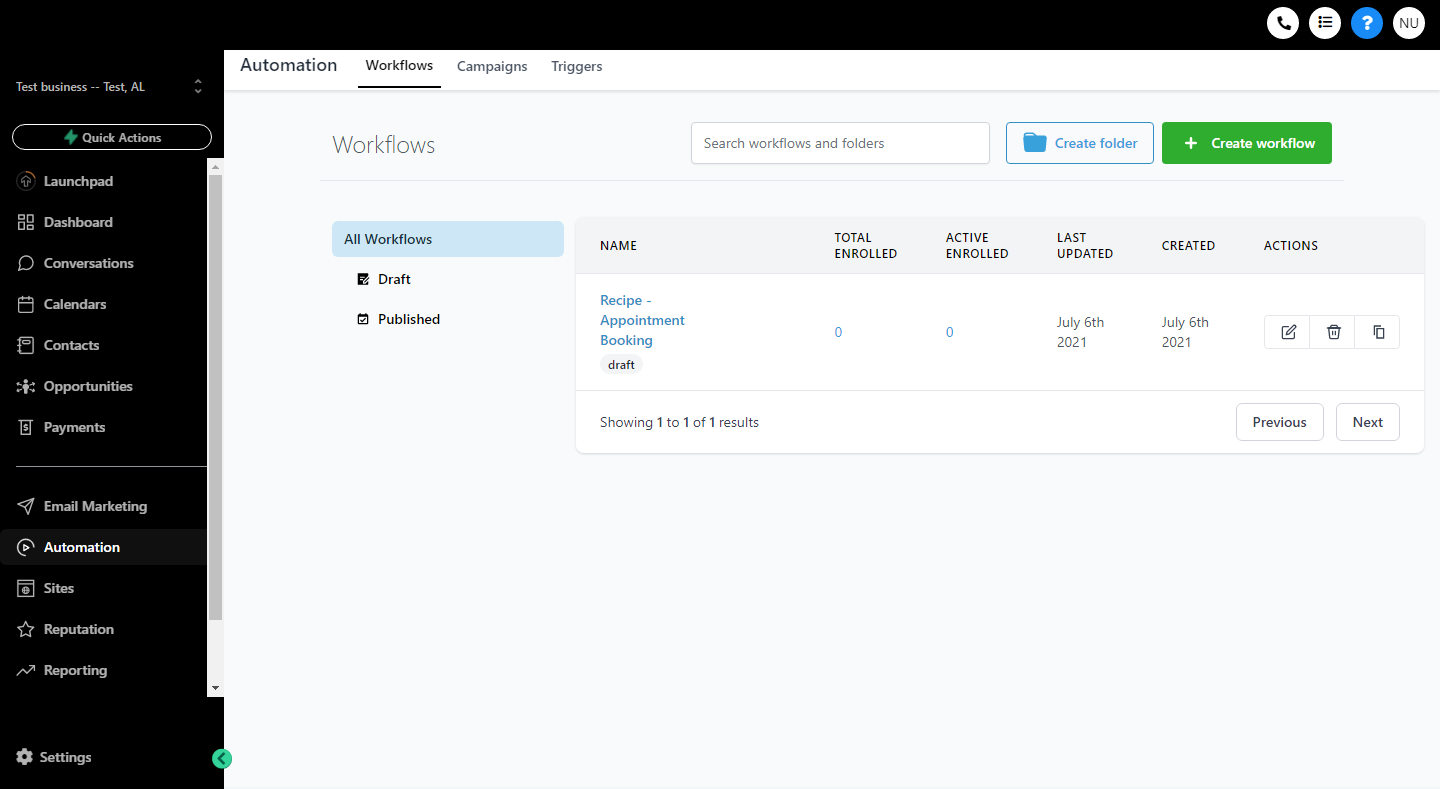Open Recipe - Appointment Booking workflow link
This screenshot has width=1440, height=789.
[x=643, y=320]
